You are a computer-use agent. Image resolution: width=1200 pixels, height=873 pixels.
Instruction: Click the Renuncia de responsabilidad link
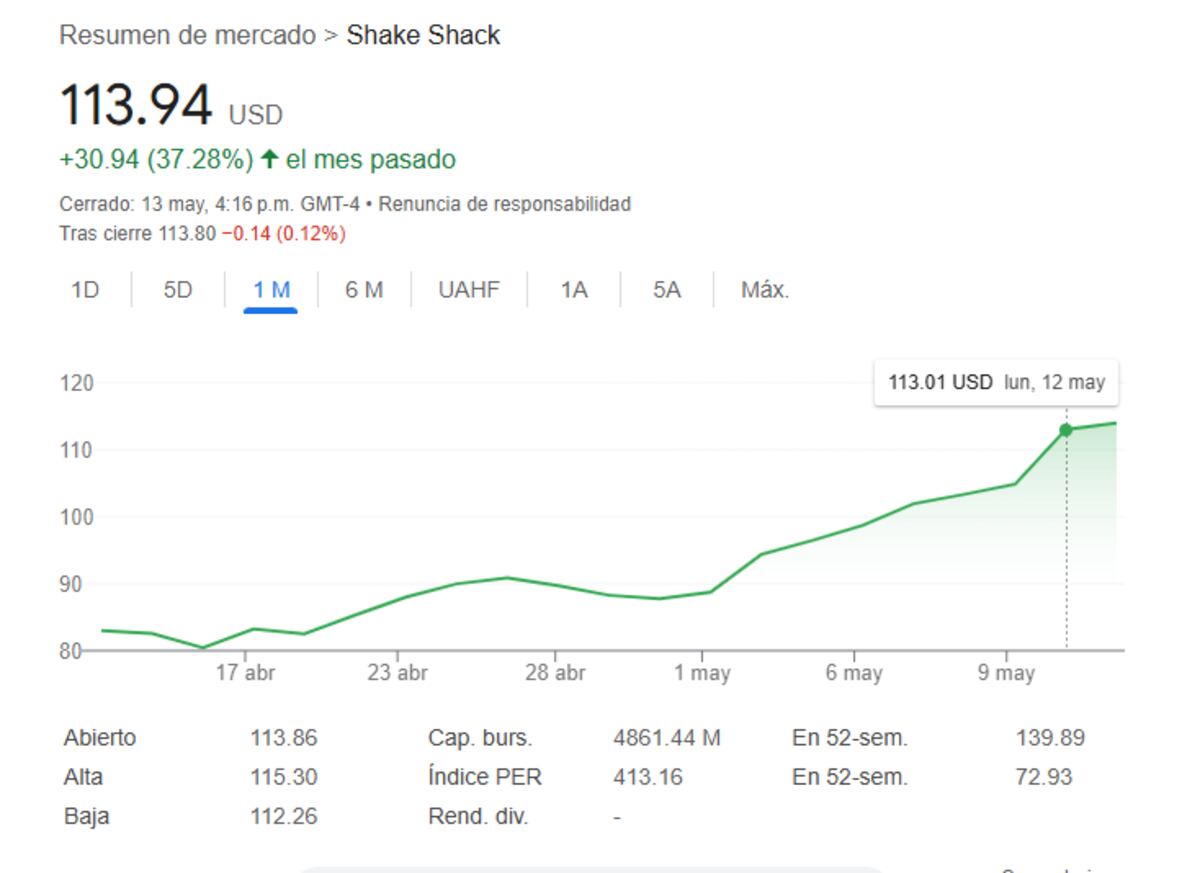[505, 204]
